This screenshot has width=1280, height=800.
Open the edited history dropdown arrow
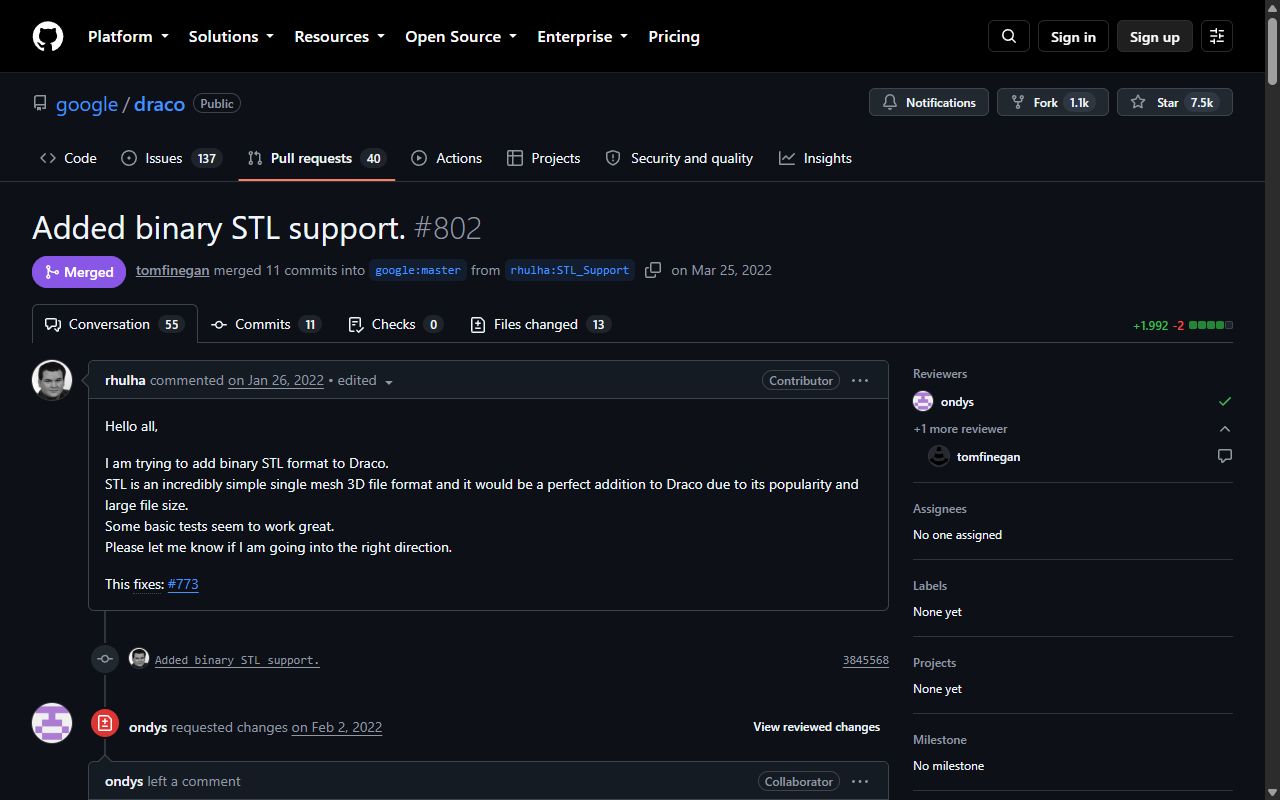(389, 382)
